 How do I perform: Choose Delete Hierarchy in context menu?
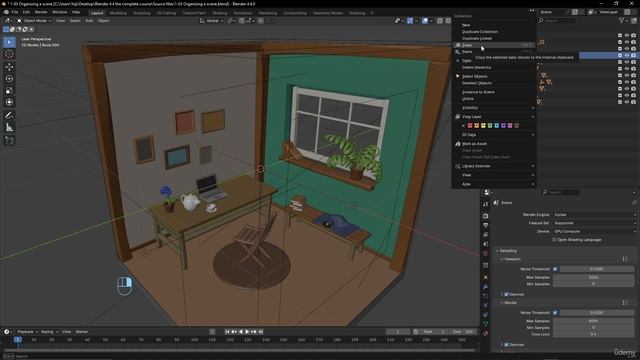(494, 67)
